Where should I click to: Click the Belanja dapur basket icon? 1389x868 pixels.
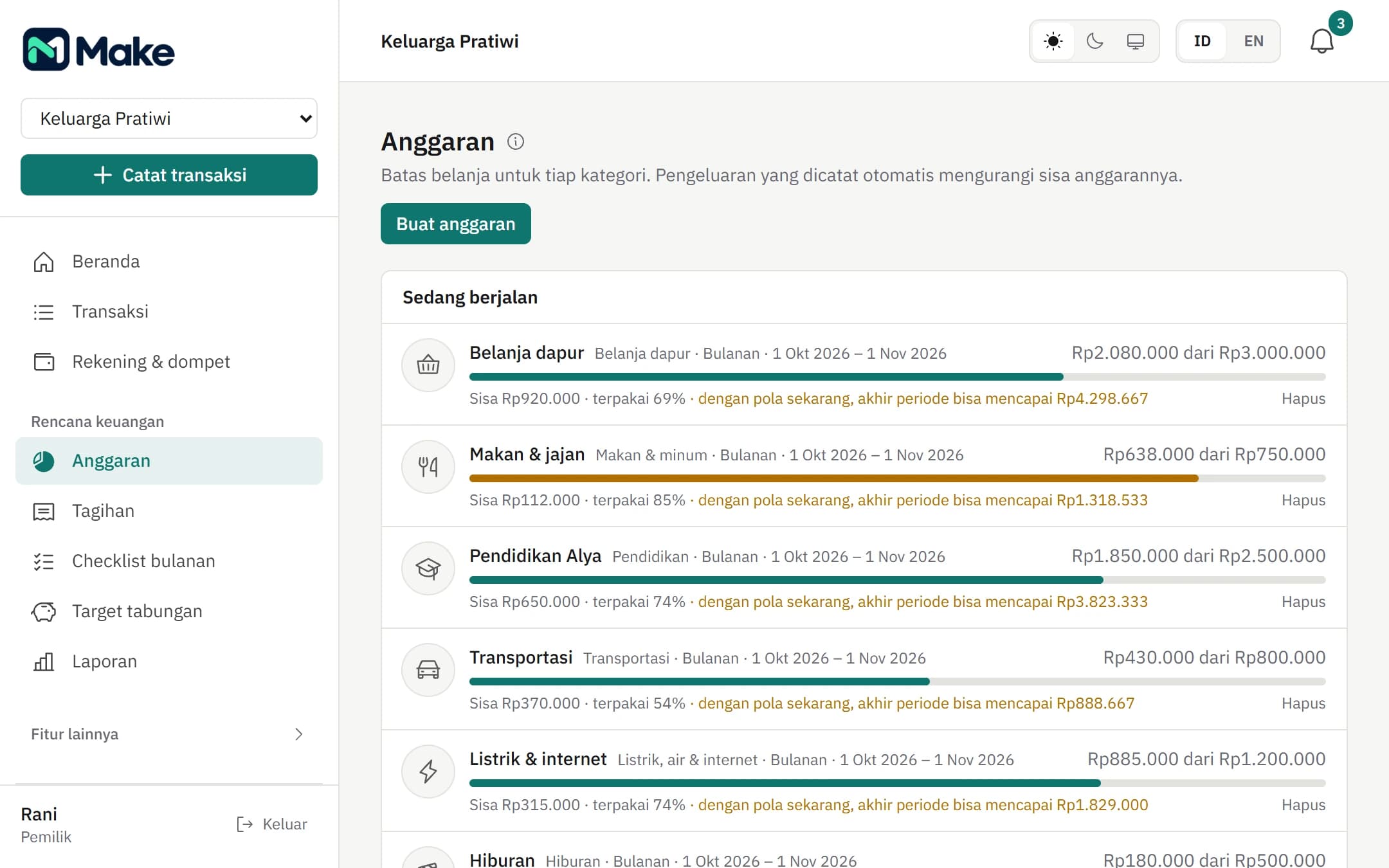tap(428, 365)
